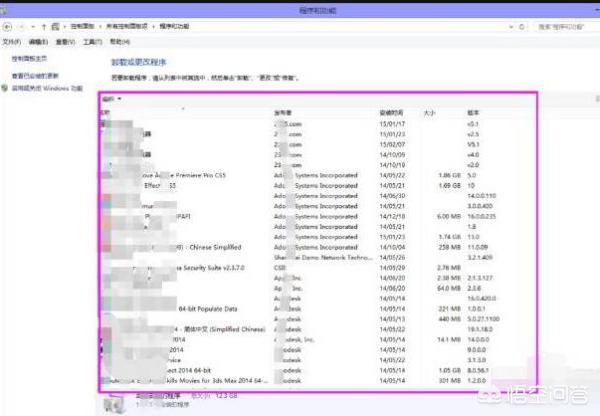The width and height of the screenshot is (600, 416).
Task: Click the Windows features shield icon
Action: 5,87
